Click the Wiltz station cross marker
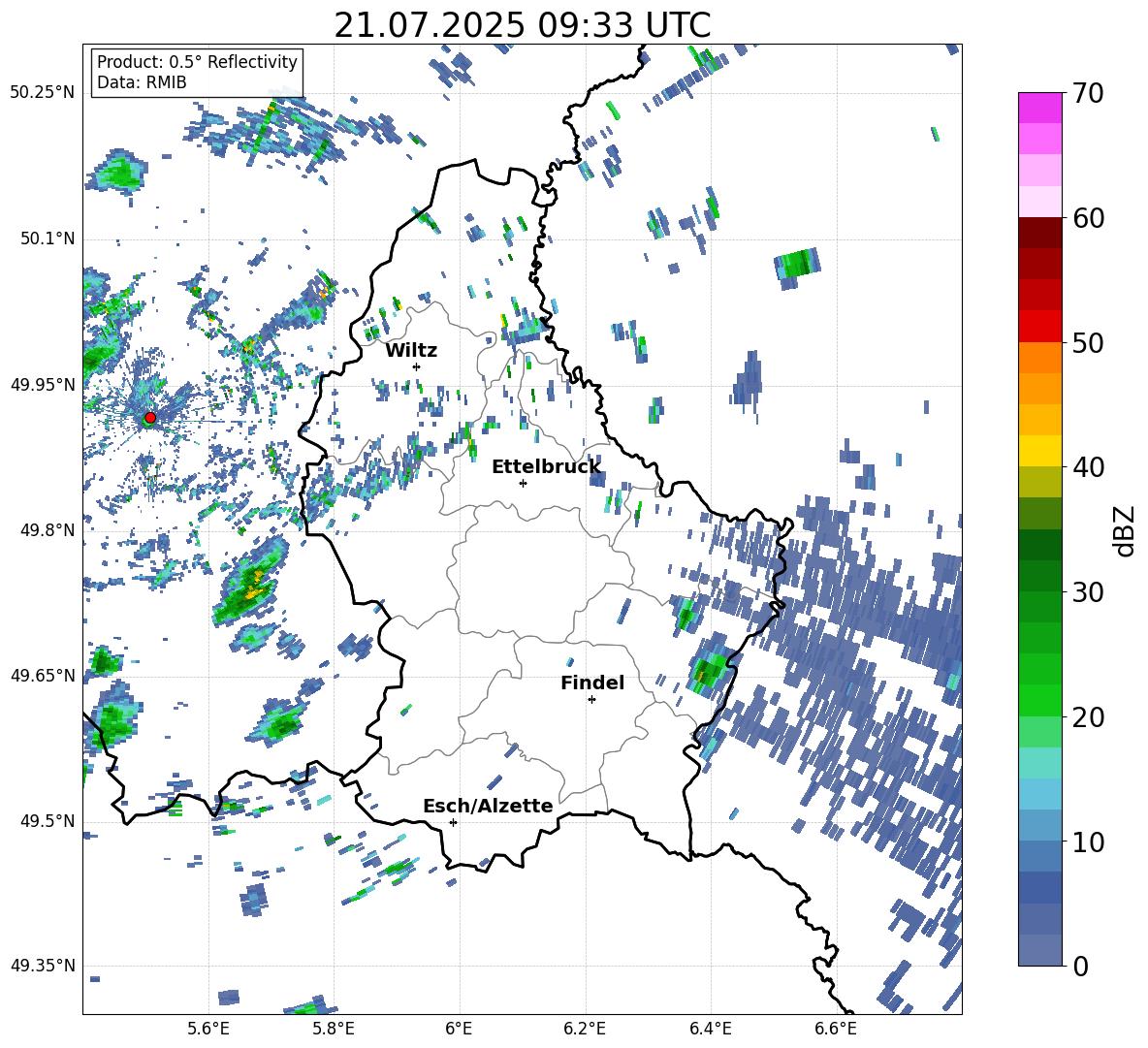The width and height of the screenshot is (1148, 1048). point(417,366)
